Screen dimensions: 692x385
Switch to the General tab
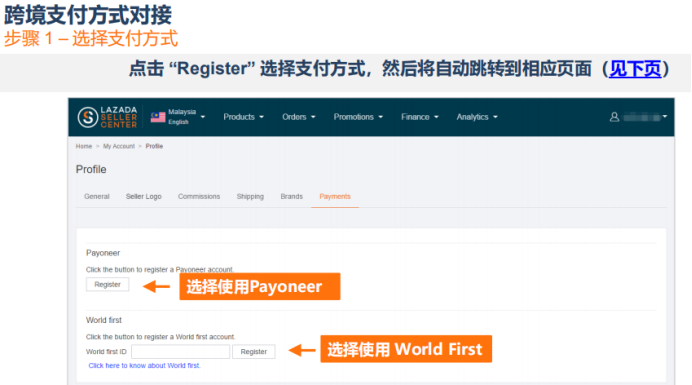[x=97, y=196]
